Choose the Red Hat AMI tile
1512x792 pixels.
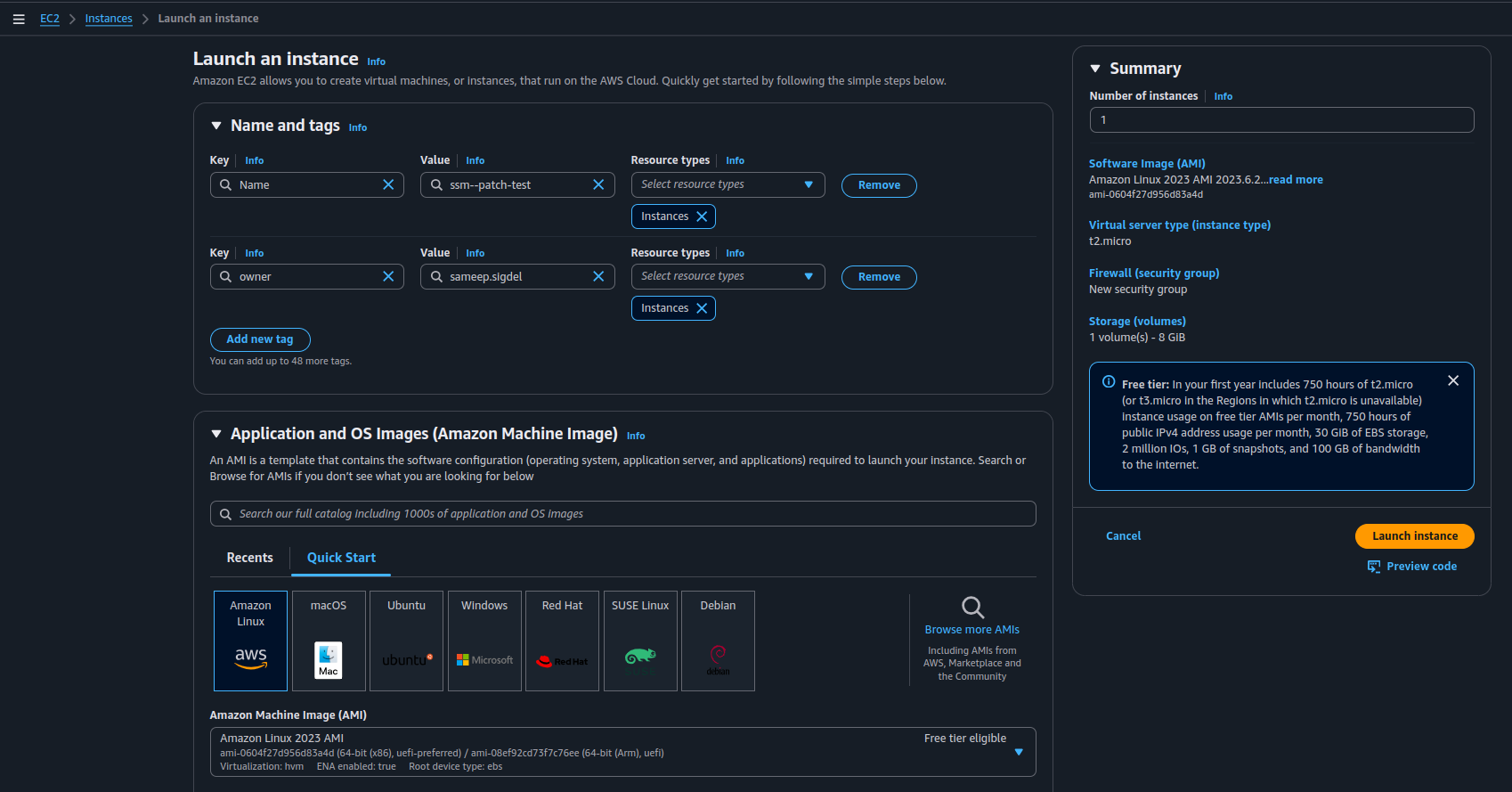562,641
